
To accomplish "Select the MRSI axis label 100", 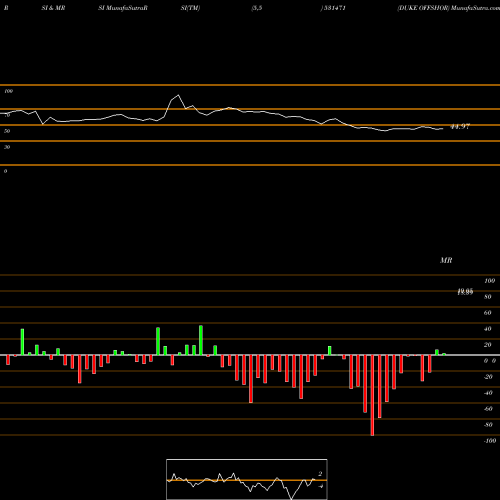I will (490, 281).
